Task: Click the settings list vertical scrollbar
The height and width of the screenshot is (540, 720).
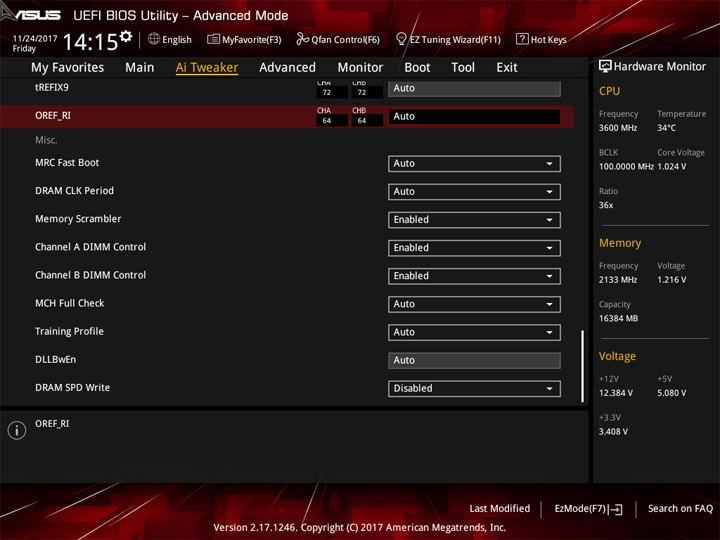Action: click(582, 366)
